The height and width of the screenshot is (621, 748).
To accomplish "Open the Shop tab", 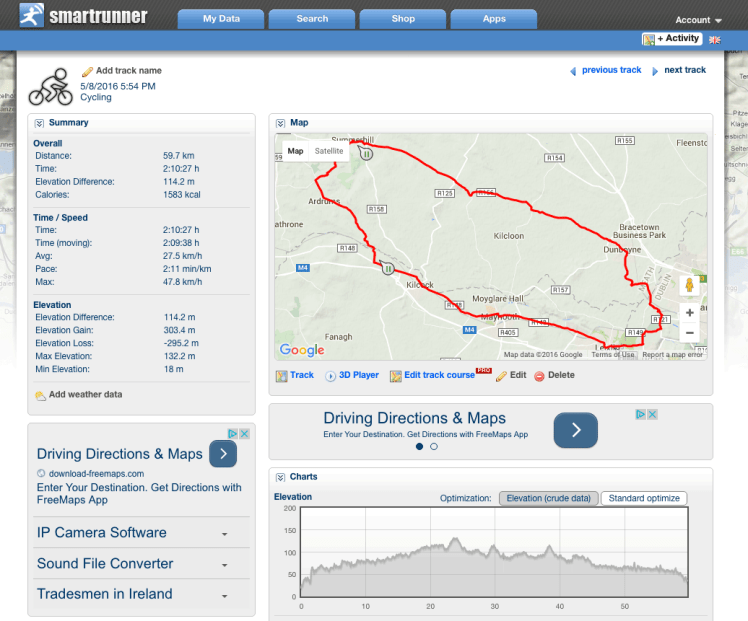I will tap(403, 19).
